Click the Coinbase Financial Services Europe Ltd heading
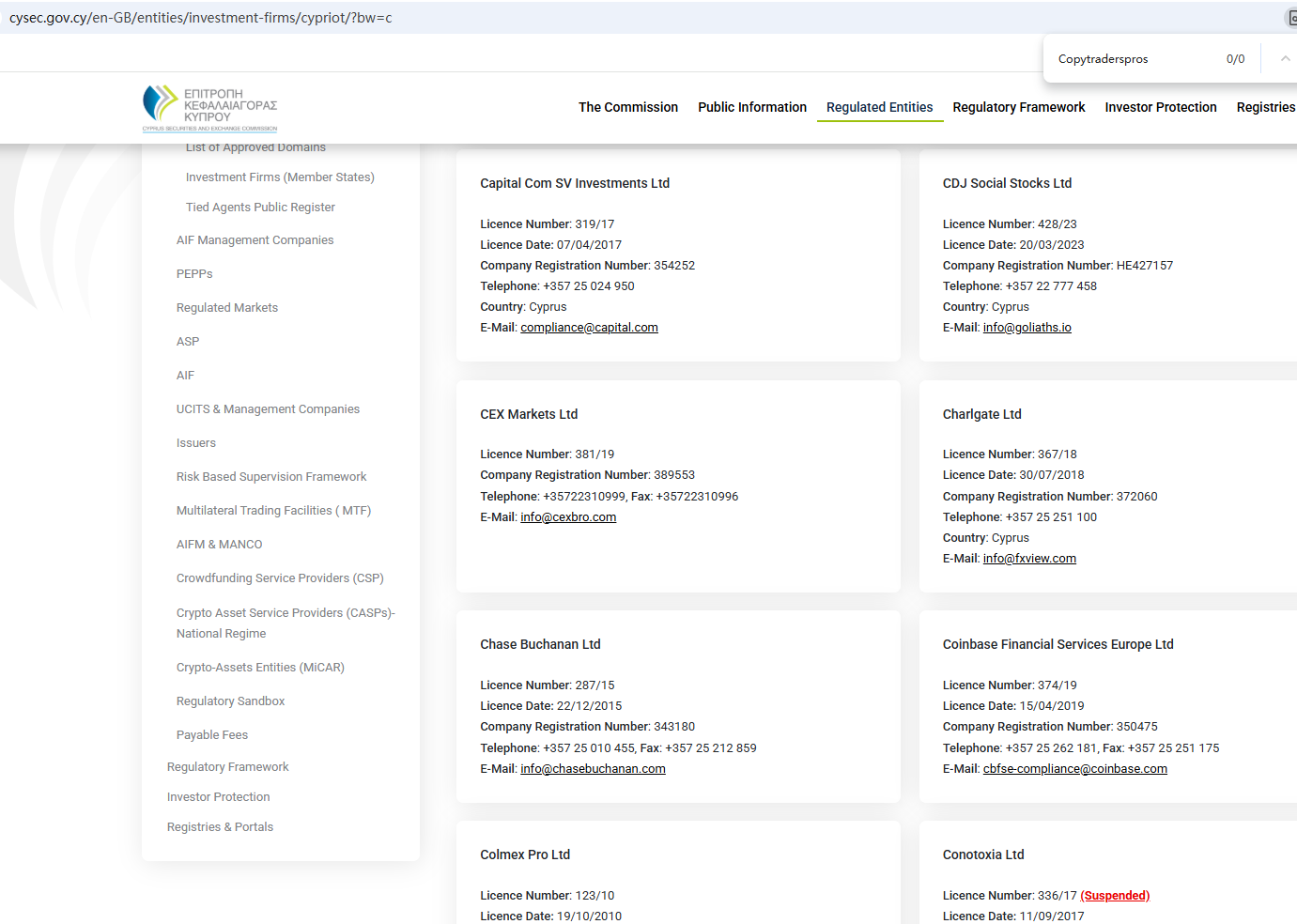The height and width of the screenshot is (924, 1297). click(1058, 644)
